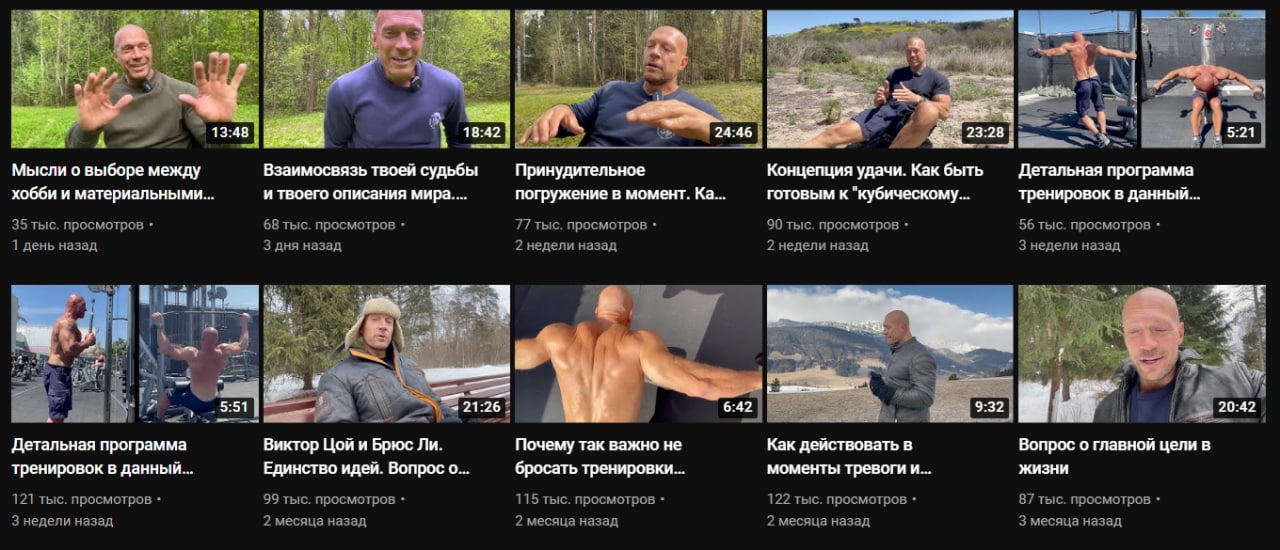Click title 'Виктор Цой и Брюс Ли'
Image resolution: width=1280 pixels, height=550 pixels.
[367, 456]
